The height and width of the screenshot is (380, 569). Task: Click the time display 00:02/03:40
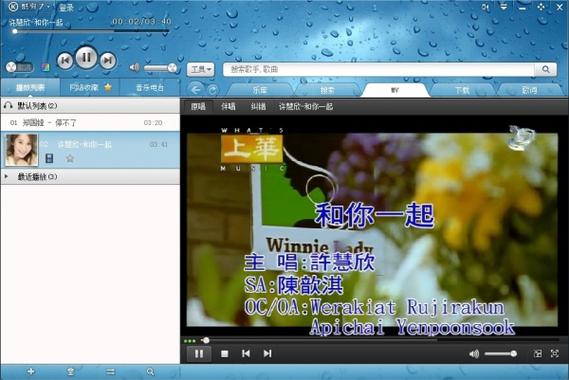coord(141,21)
